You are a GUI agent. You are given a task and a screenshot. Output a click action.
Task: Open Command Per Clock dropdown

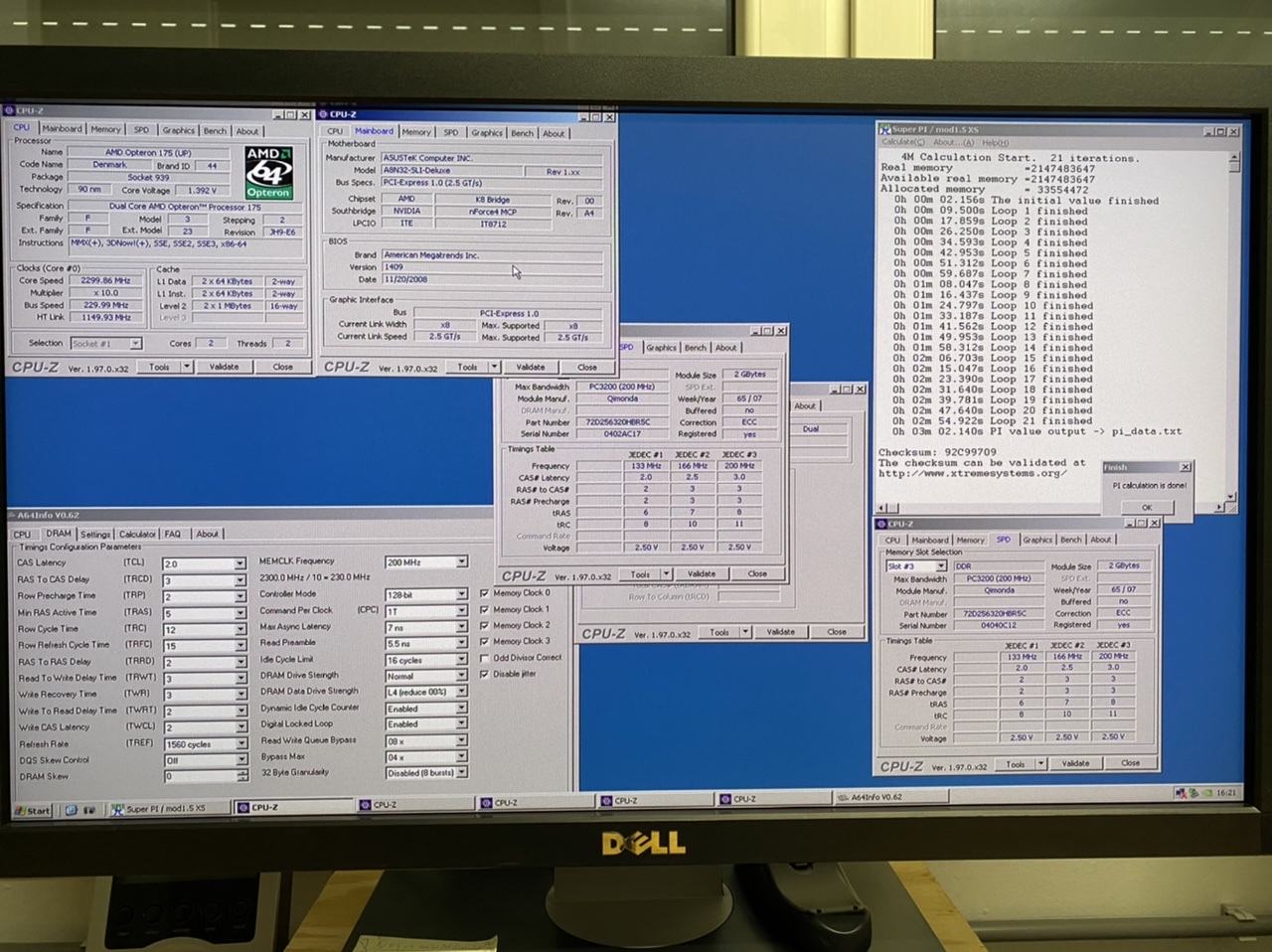point(461,610)
